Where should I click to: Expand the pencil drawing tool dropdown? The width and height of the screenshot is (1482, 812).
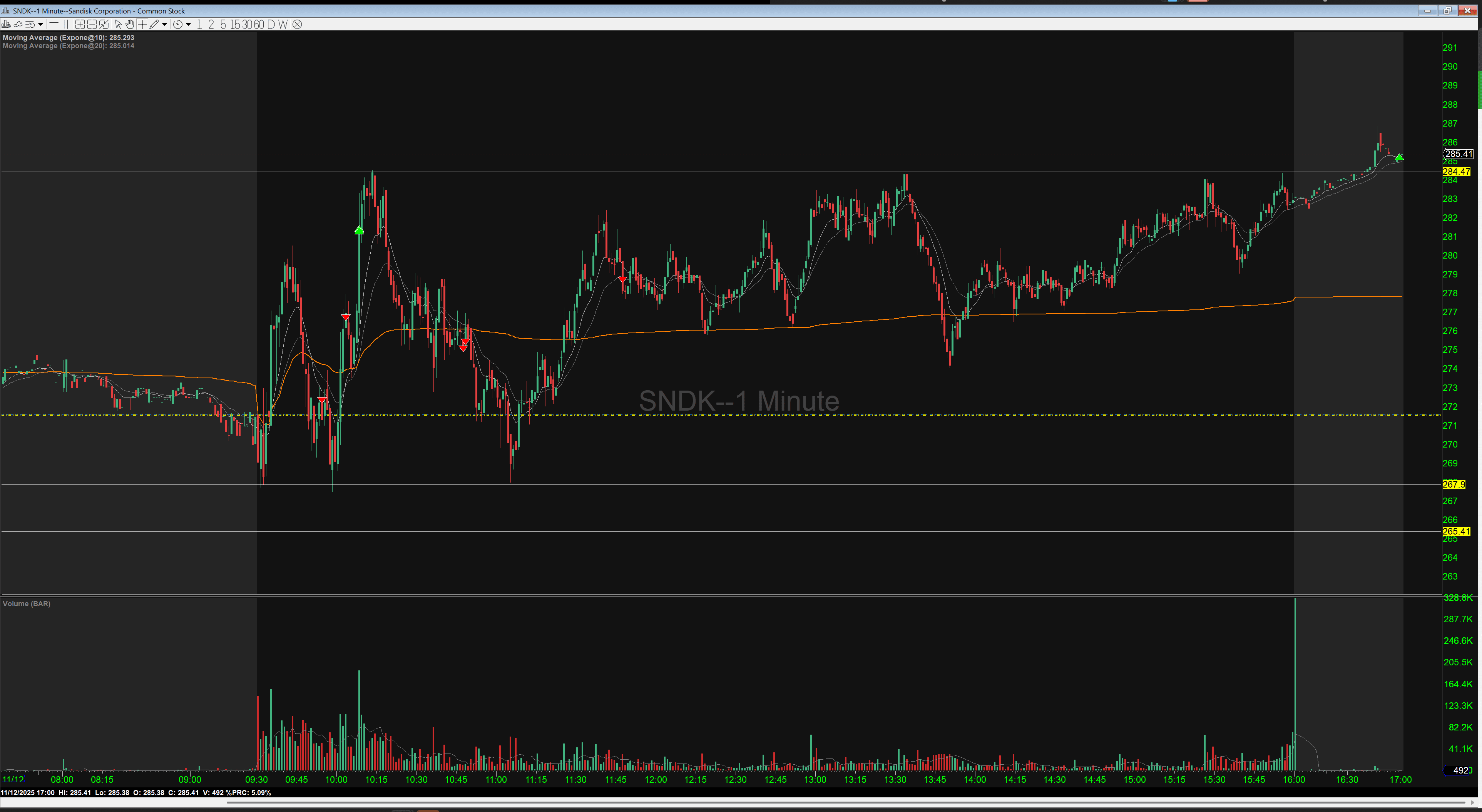(164, 24)
